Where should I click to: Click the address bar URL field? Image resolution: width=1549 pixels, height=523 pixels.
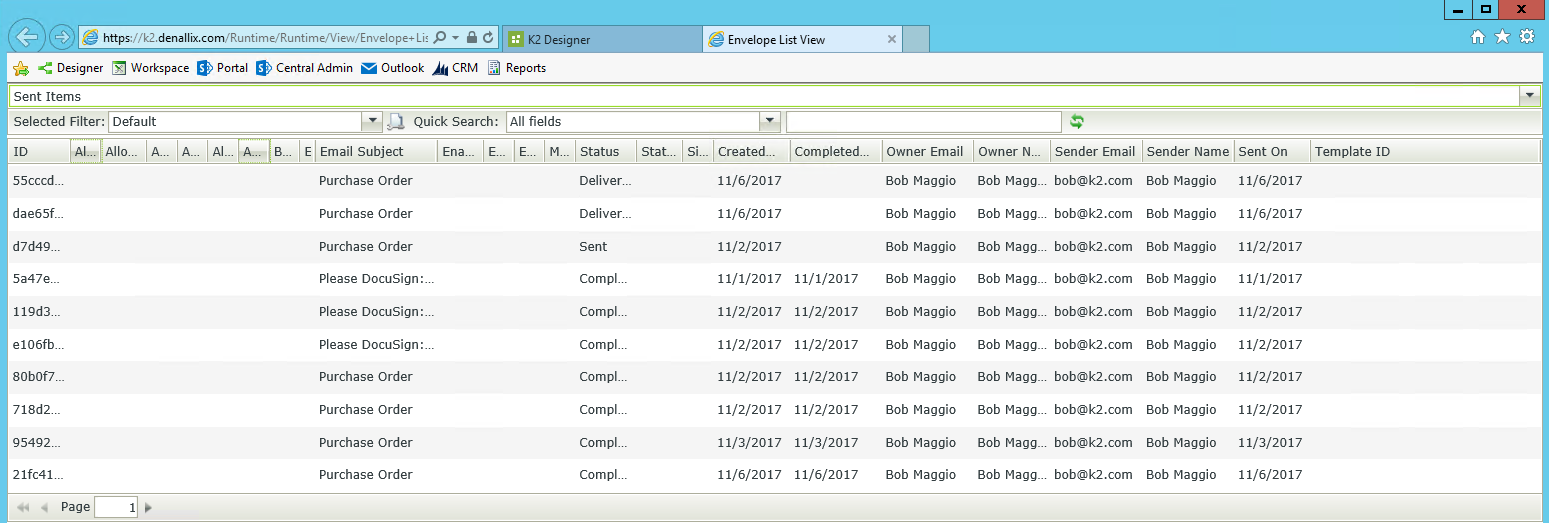265,38
